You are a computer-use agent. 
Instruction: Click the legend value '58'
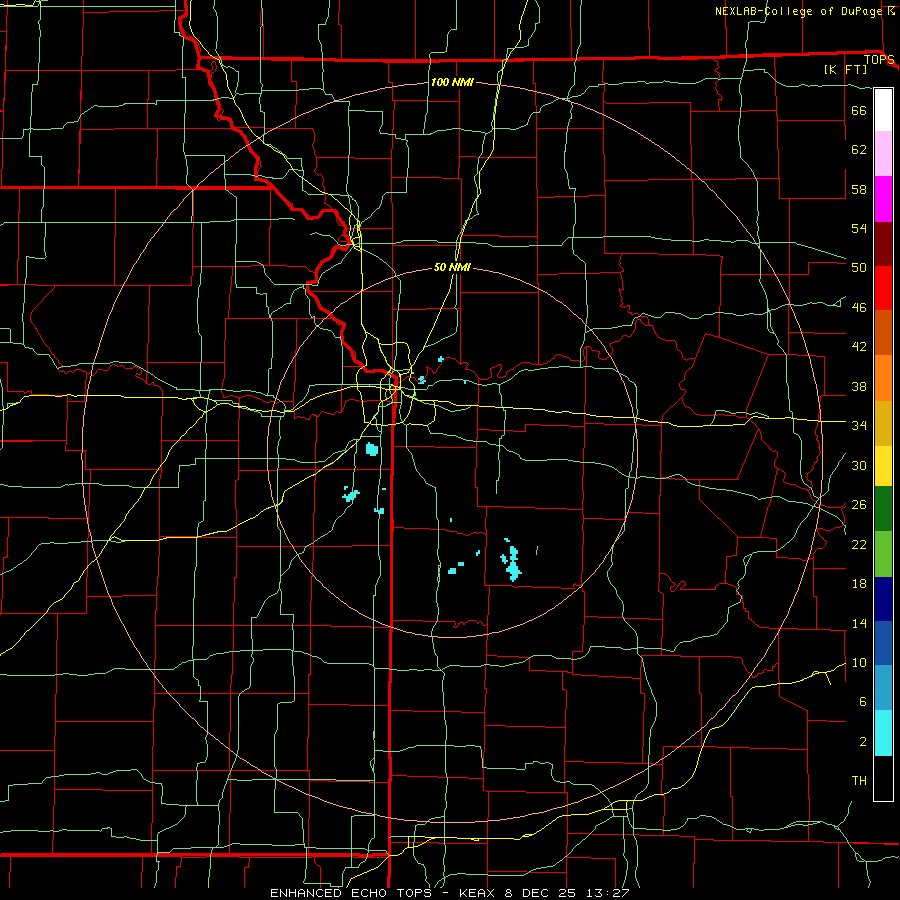click(x=859, y=189)
